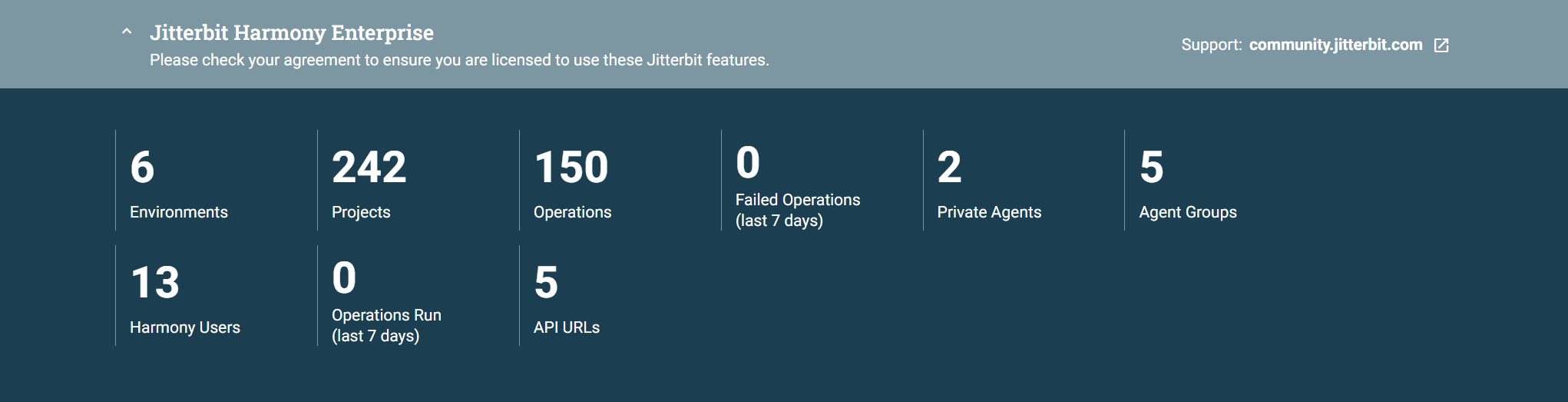Select the Private Agents tile label
The width and height of the screenshot is (1568, 402).
[x=989, y=212]
